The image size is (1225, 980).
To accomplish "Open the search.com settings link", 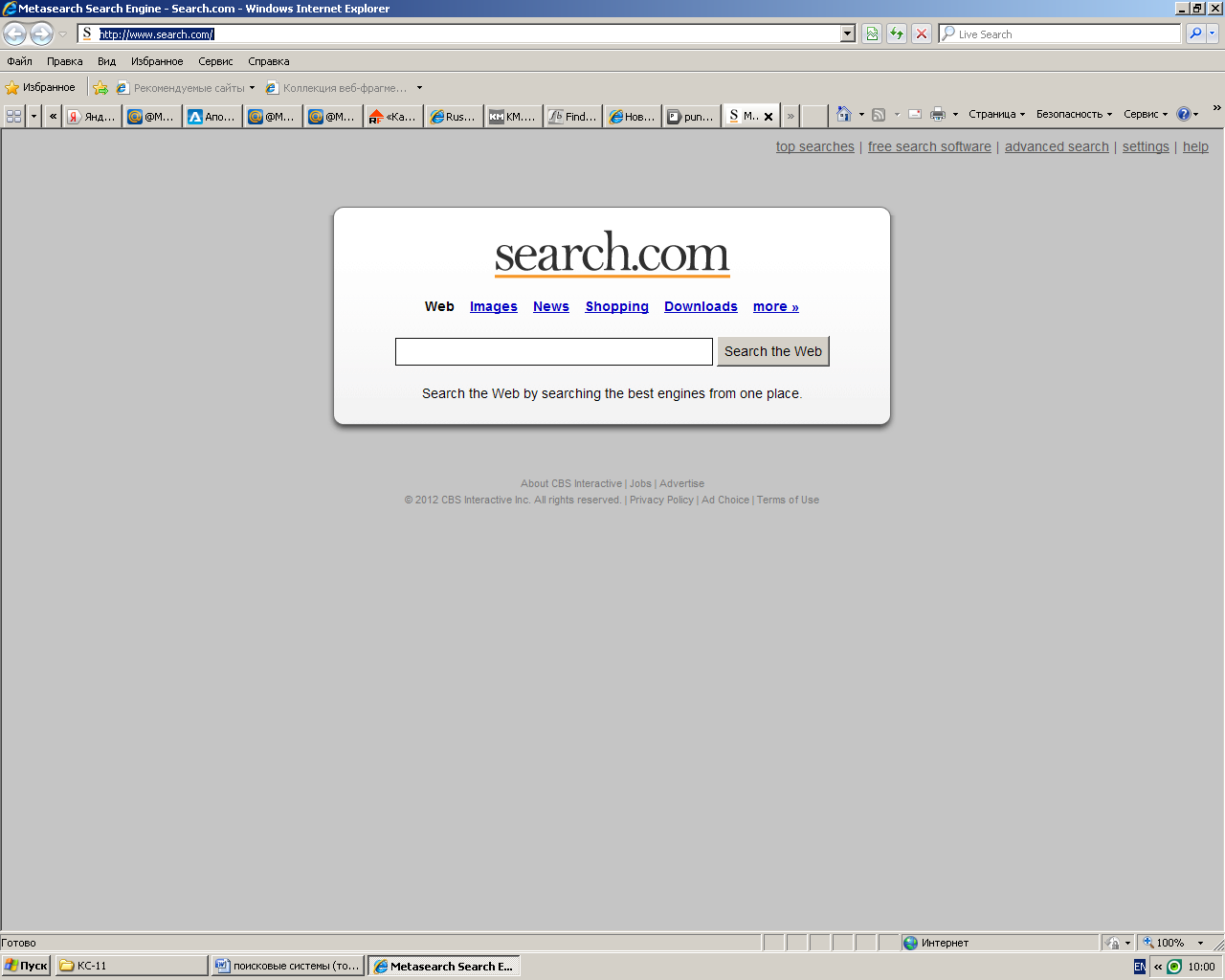I will click(1146, 146).
